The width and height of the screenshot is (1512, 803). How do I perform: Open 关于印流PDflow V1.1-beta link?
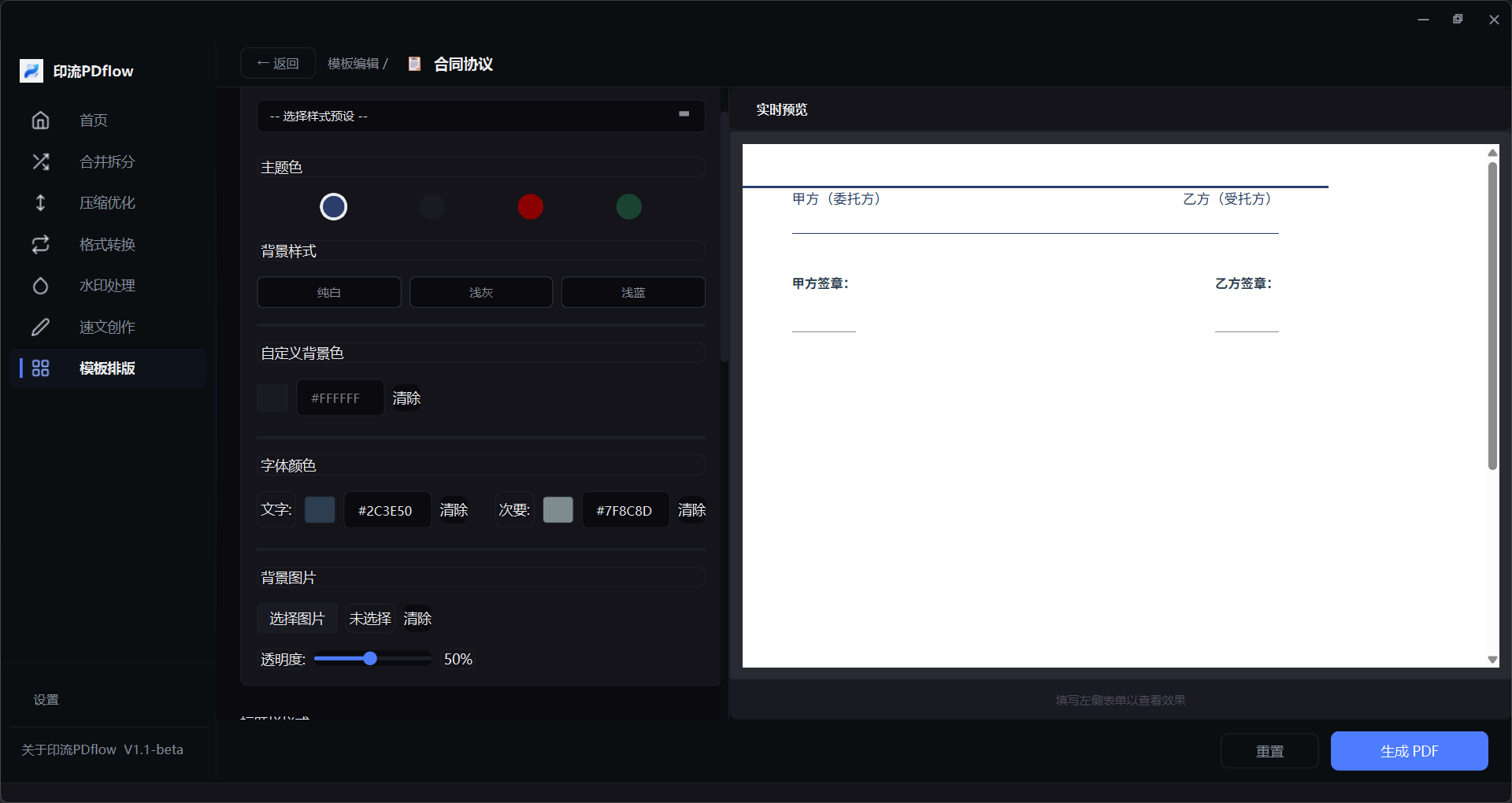point(102,749)
